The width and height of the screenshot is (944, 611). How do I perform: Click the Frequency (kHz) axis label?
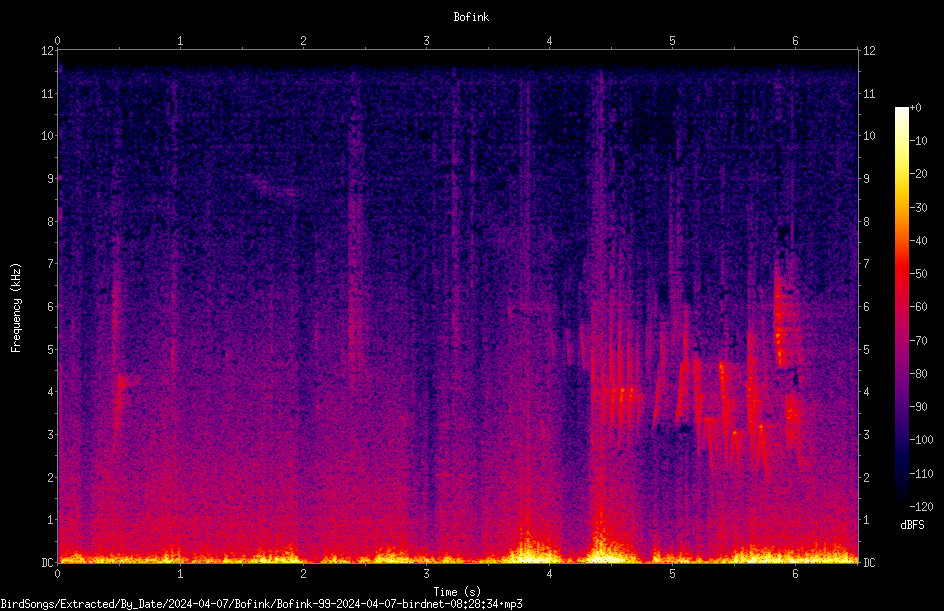16,308
